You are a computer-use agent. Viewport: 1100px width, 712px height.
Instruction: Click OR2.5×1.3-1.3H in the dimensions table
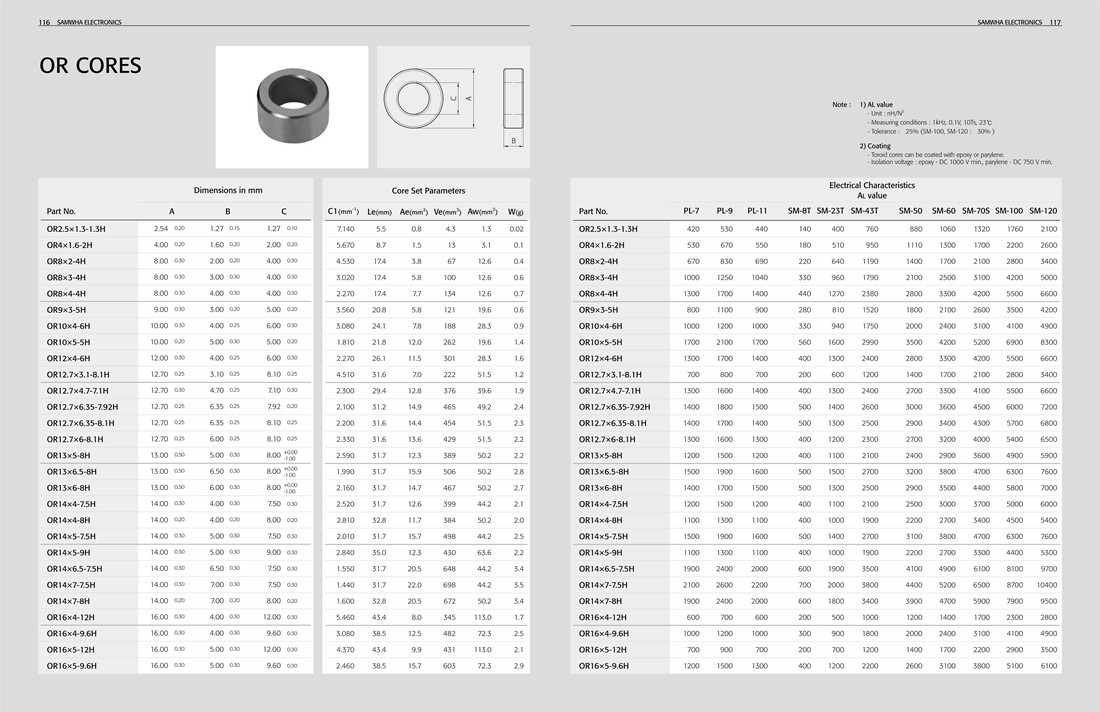[76, 229]
